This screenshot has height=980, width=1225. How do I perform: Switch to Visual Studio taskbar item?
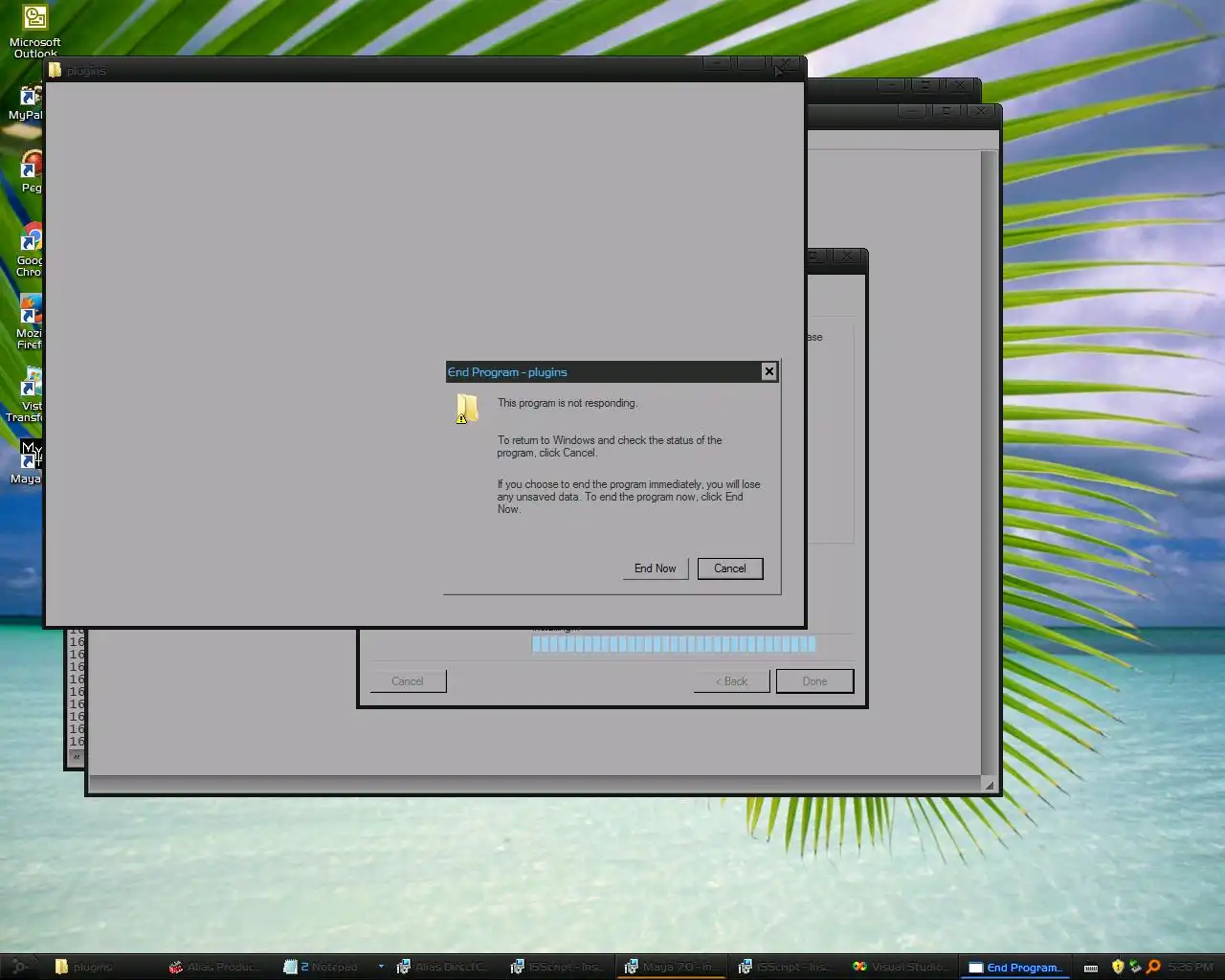902,967
